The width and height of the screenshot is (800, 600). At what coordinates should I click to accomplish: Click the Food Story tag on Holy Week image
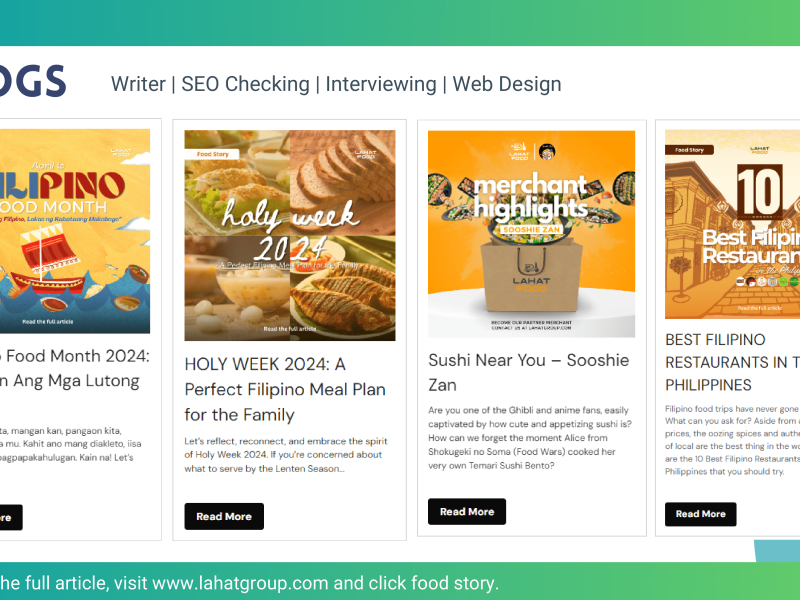(213, 154)
